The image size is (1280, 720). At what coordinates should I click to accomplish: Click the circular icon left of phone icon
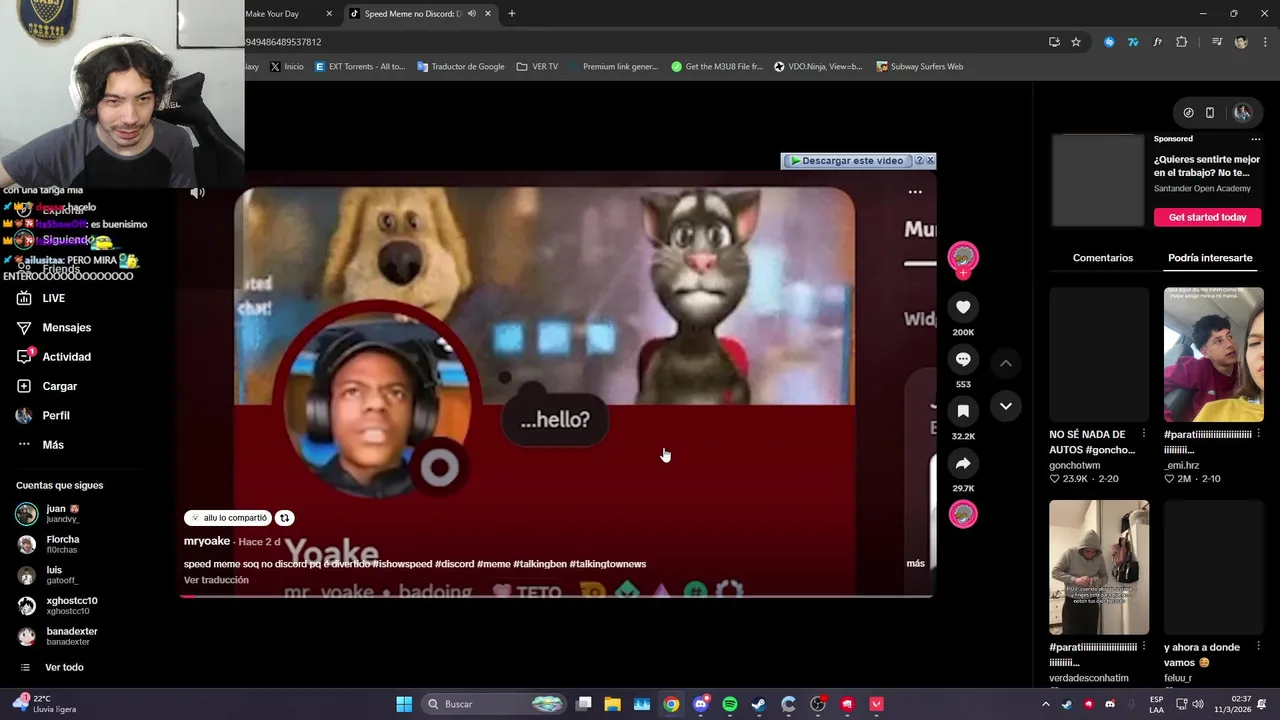1188,113
